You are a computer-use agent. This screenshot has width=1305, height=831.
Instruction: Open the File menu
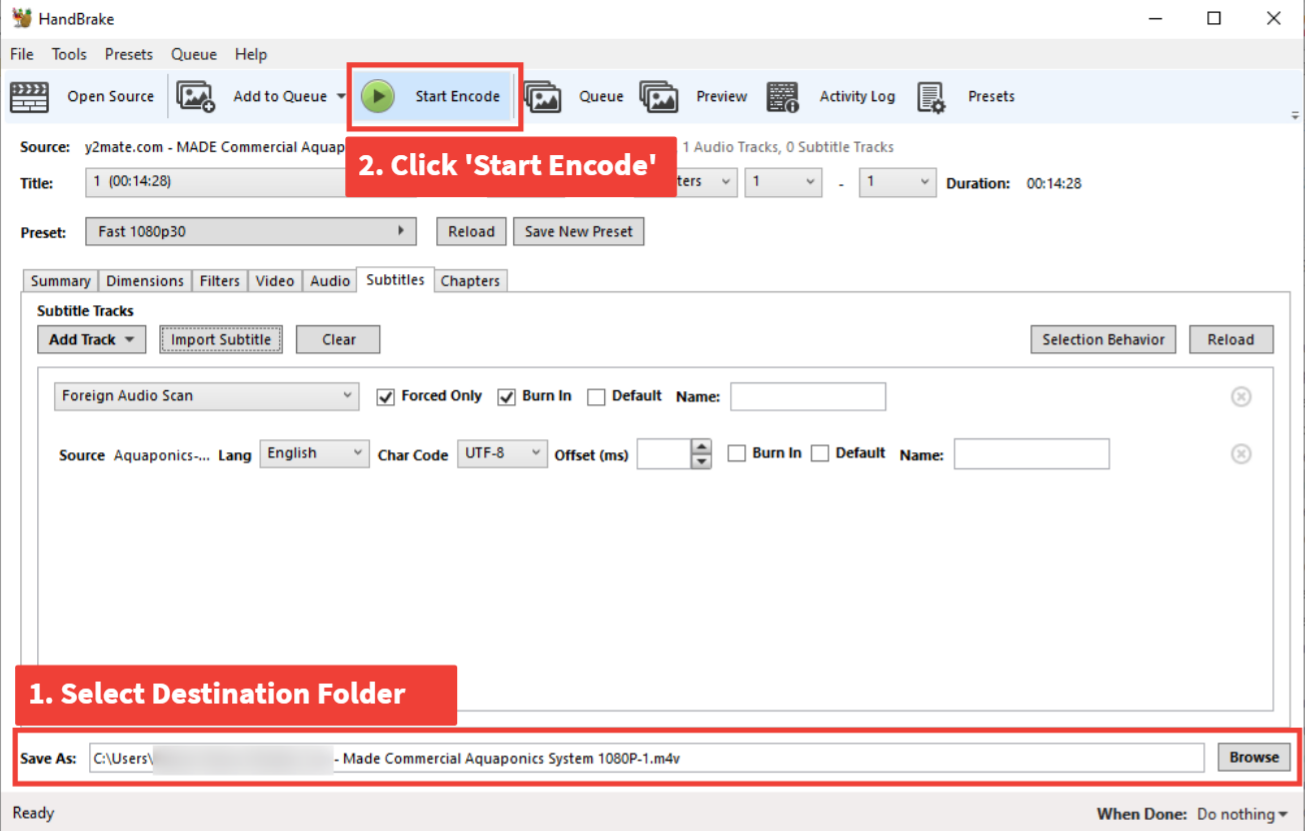point(22,54)
